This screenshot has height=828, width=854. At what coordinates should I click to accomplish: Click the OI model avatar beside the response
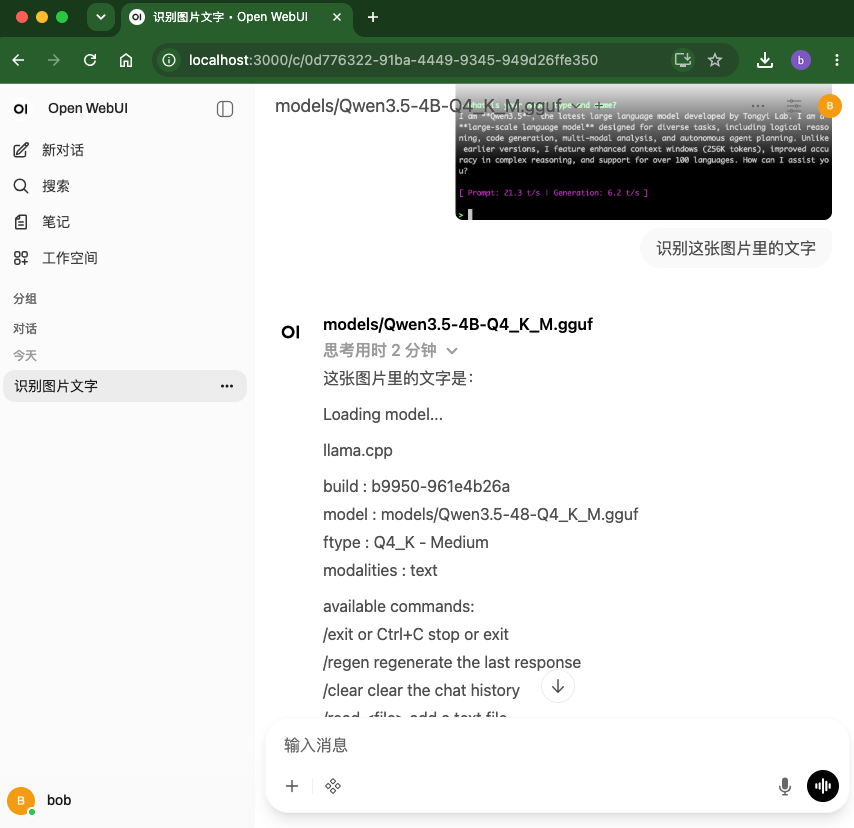coord(290,332)
